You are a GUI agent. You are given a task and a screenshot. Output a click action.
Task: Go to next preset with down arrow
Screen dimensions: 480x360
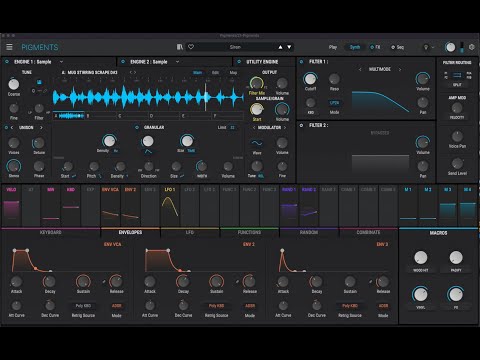point(289,47)
